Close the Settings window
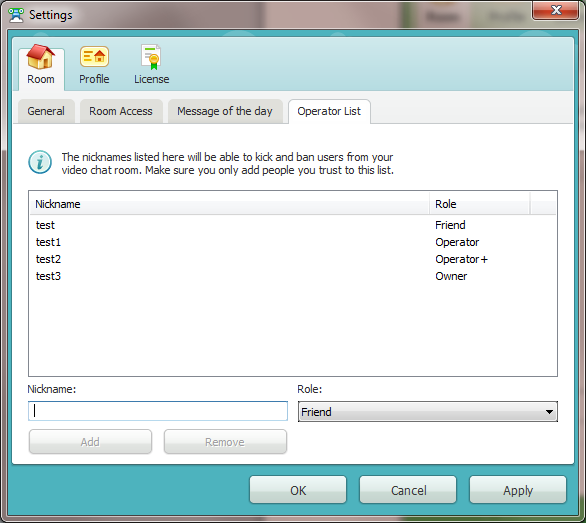The height and width of the screenshot is (523, 586). [x=556, y=10]
